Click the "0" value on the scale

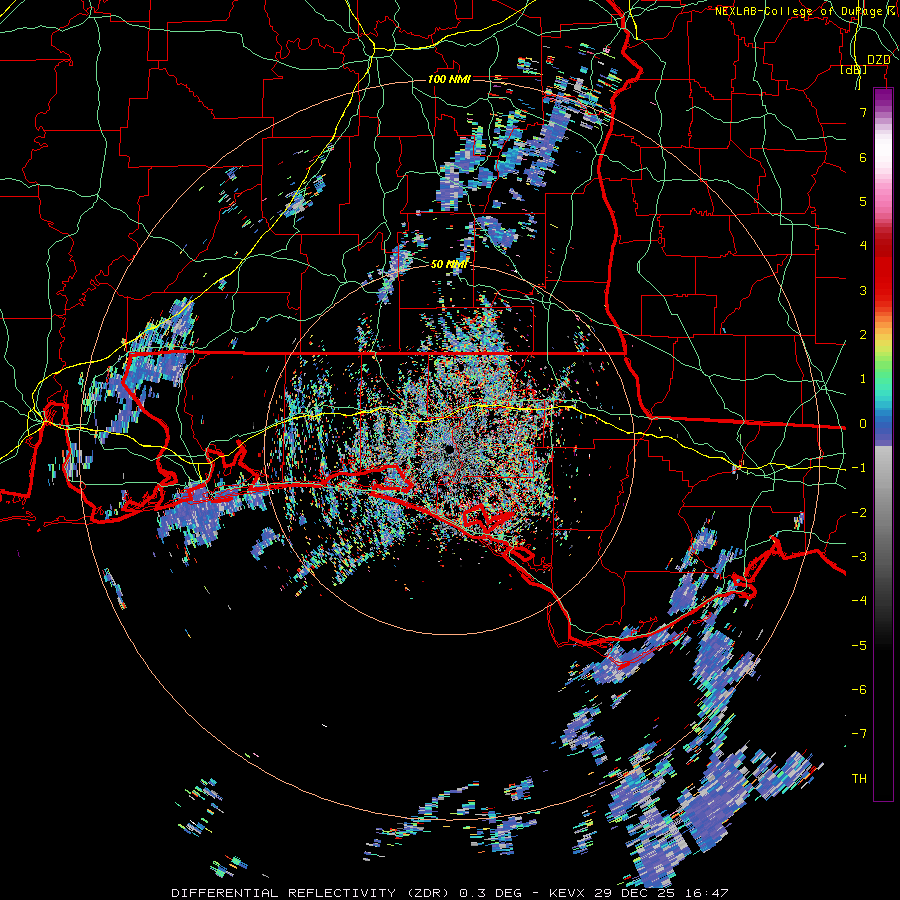pyautogui.click(x=863, y=424)
